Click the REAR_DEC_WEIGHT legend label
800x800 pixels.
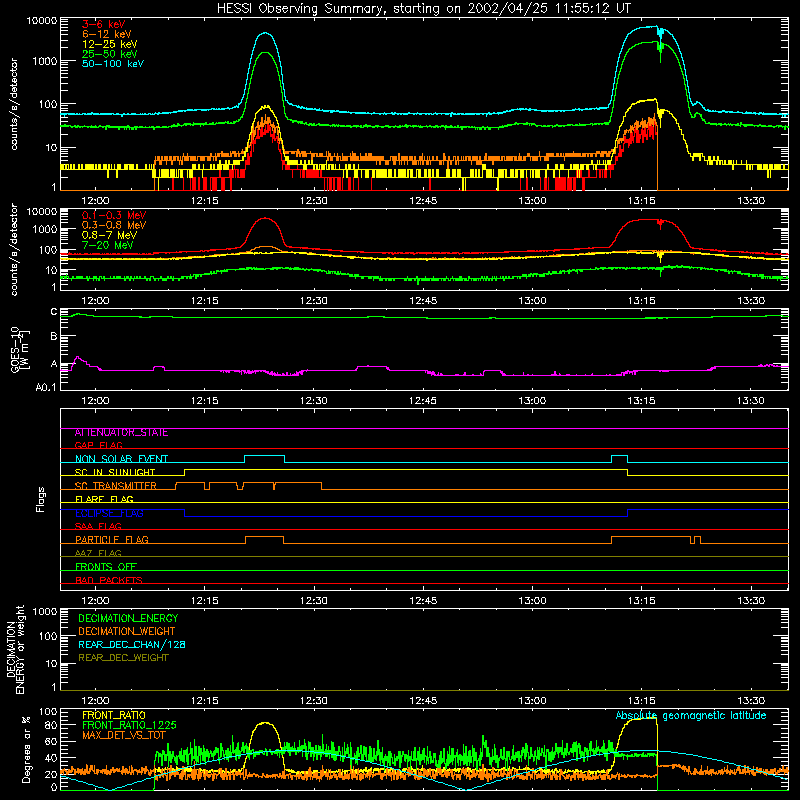point(123,658)
